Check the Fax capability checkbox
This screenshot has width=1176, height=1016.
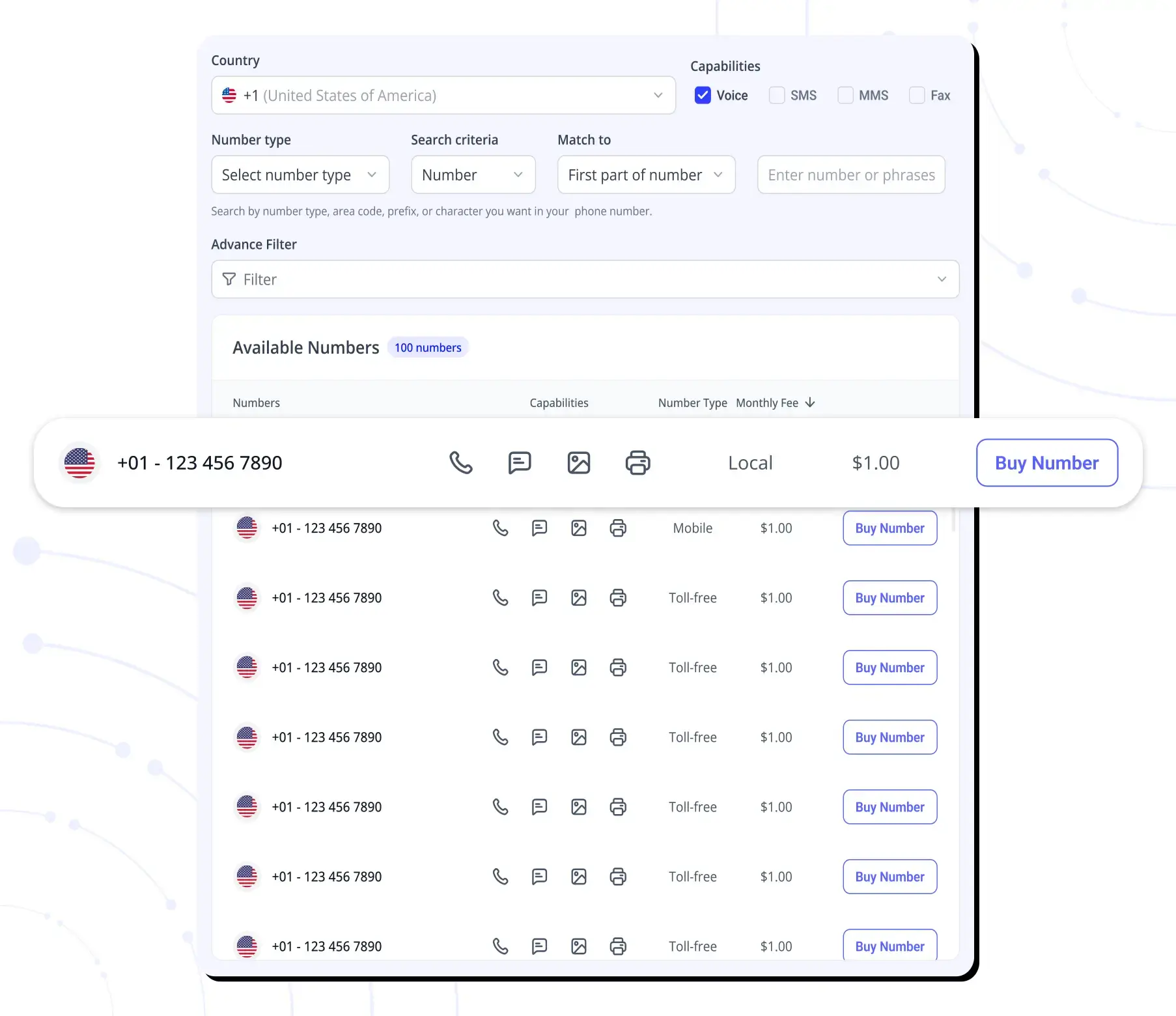coord(917,96)
